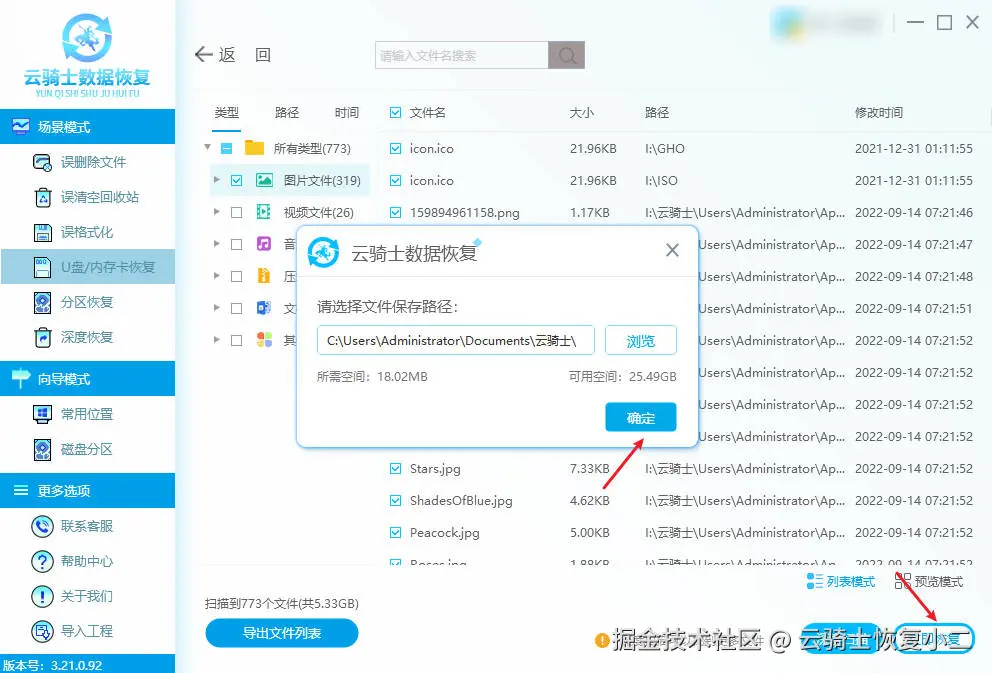Image resolution: width=992 pixels, height=673 pixels.
Task: Expand the audio files tree node
Action: click(x=216, y=244)
